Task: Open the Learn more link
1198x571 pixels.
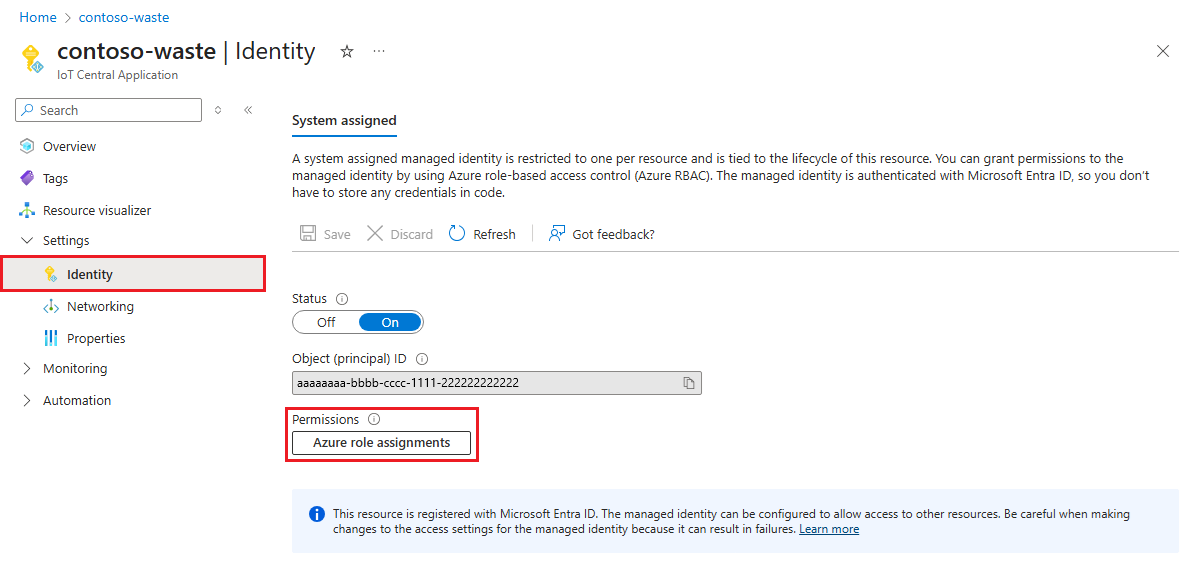Action: click(x=829, y=529)
